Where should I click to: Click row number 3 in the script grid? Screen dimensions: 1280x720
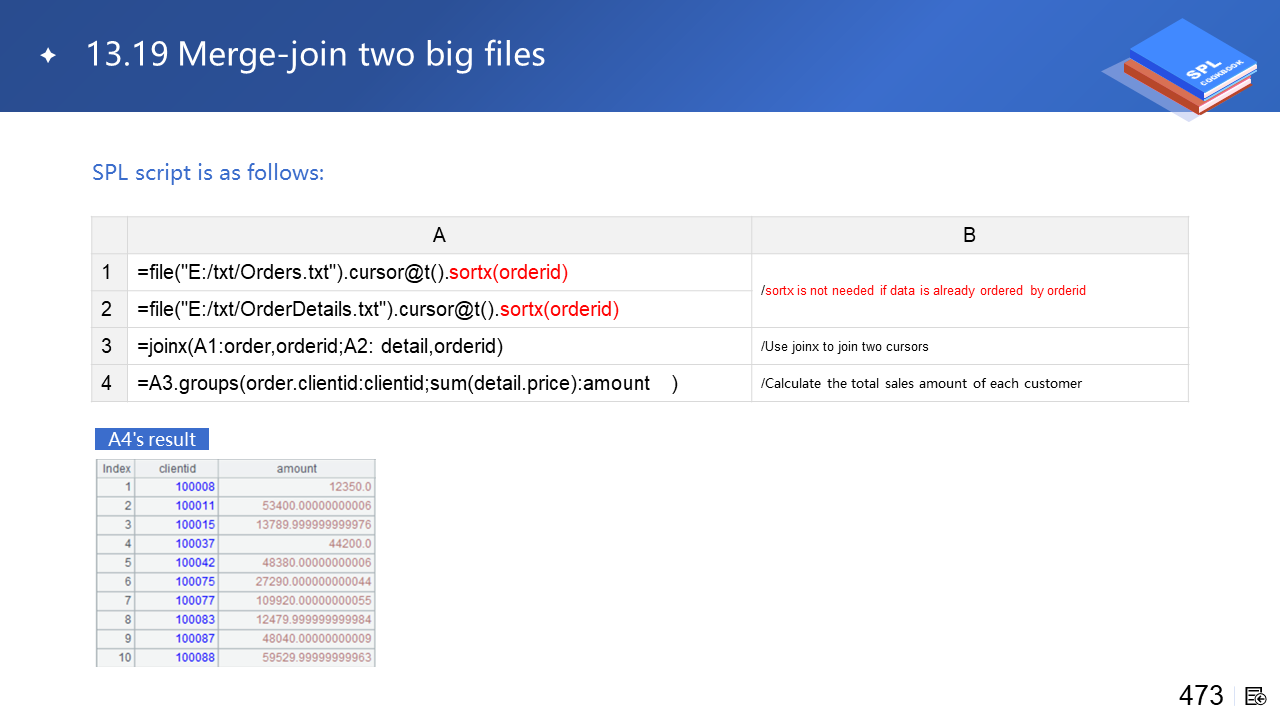click(x=108, y=346)
